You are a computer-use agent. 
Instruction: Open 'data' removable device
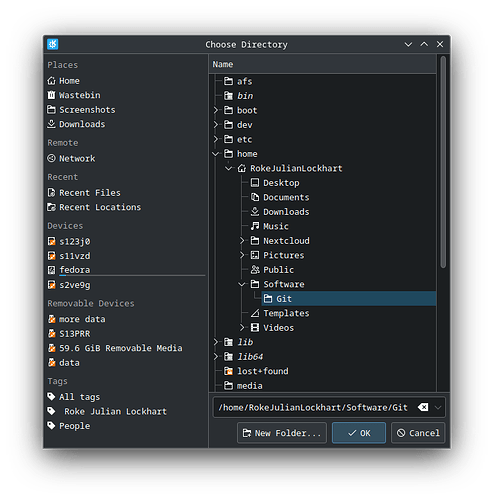pos(63,363)
